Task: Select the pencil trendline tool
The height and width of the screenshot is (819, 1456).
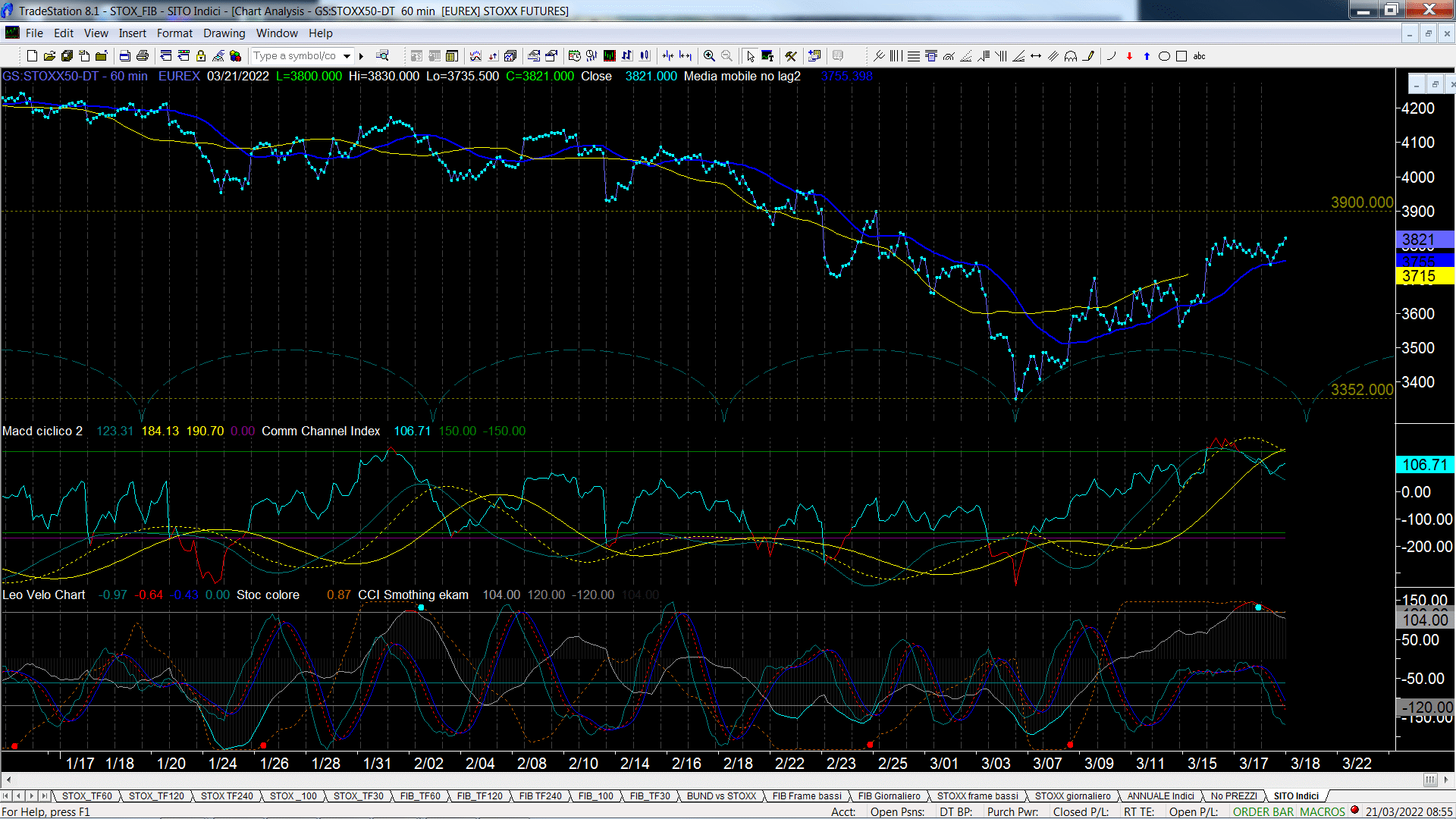Action: [1088, 55]
